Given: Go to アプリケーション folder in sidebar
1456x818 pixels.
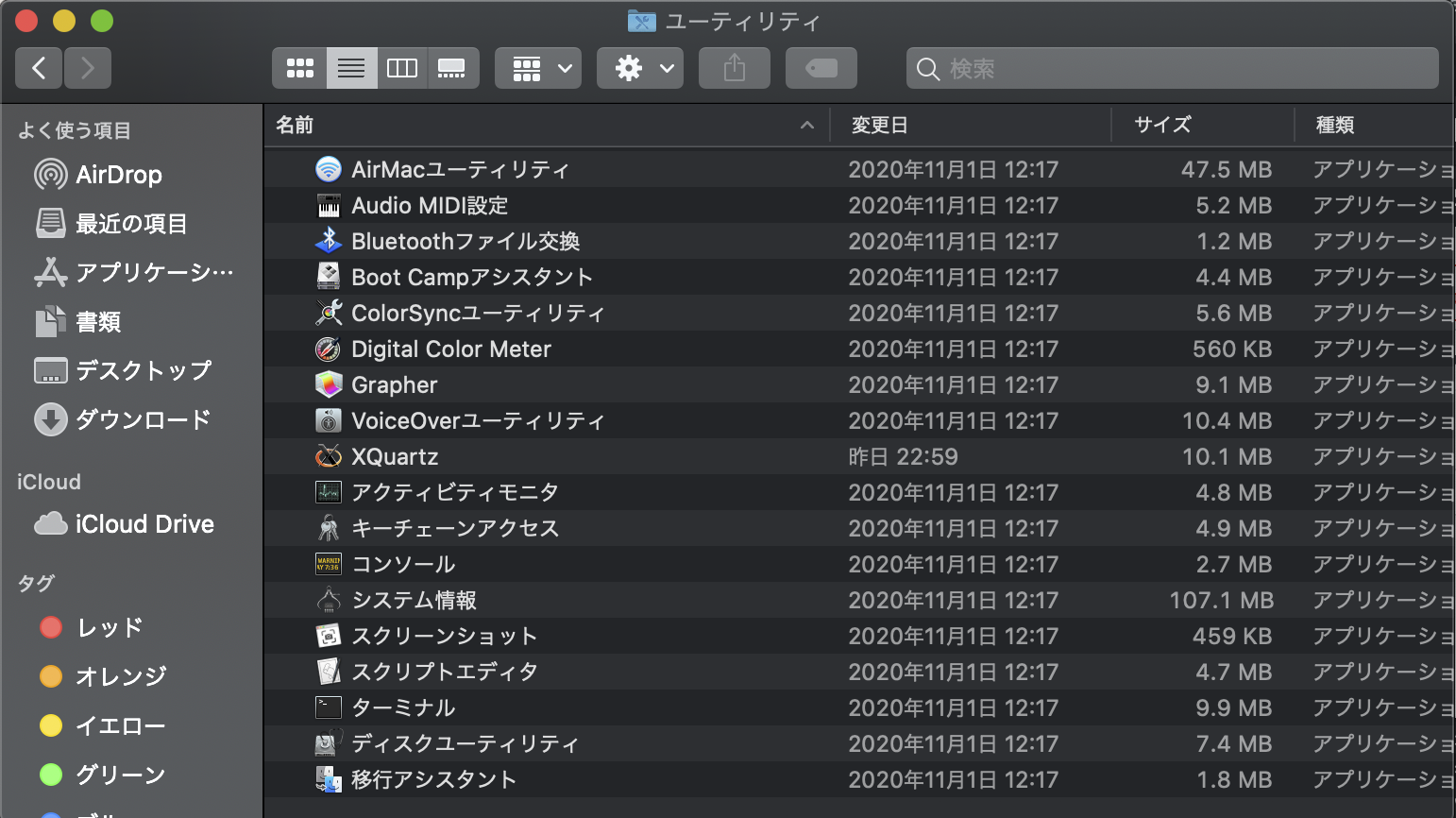Looking at the screenshot, I should pos(134,273).
